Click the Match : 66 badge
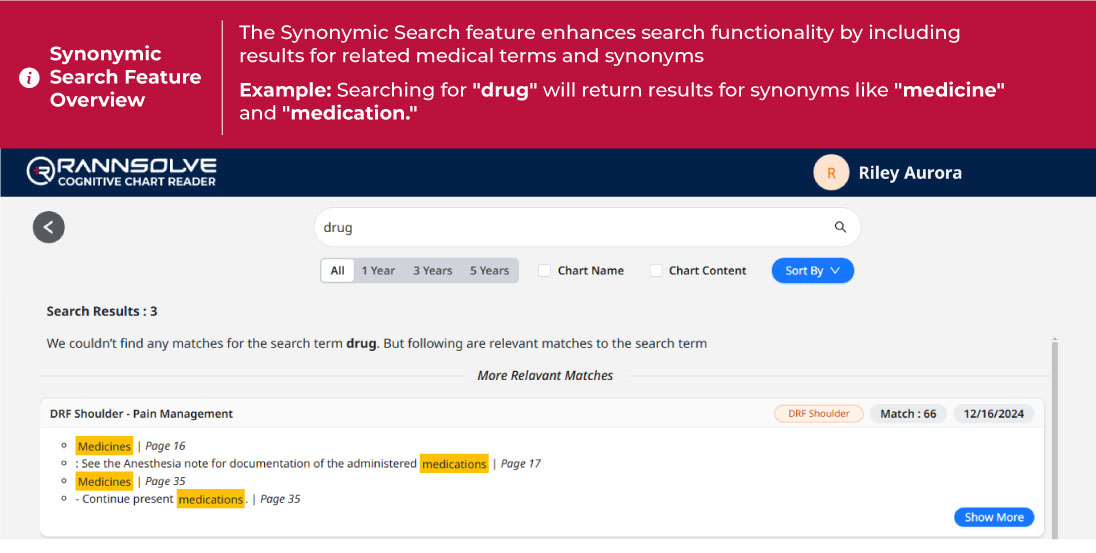Image resolution: width=1096 pixels, height=553 pixels. point(908,414)
